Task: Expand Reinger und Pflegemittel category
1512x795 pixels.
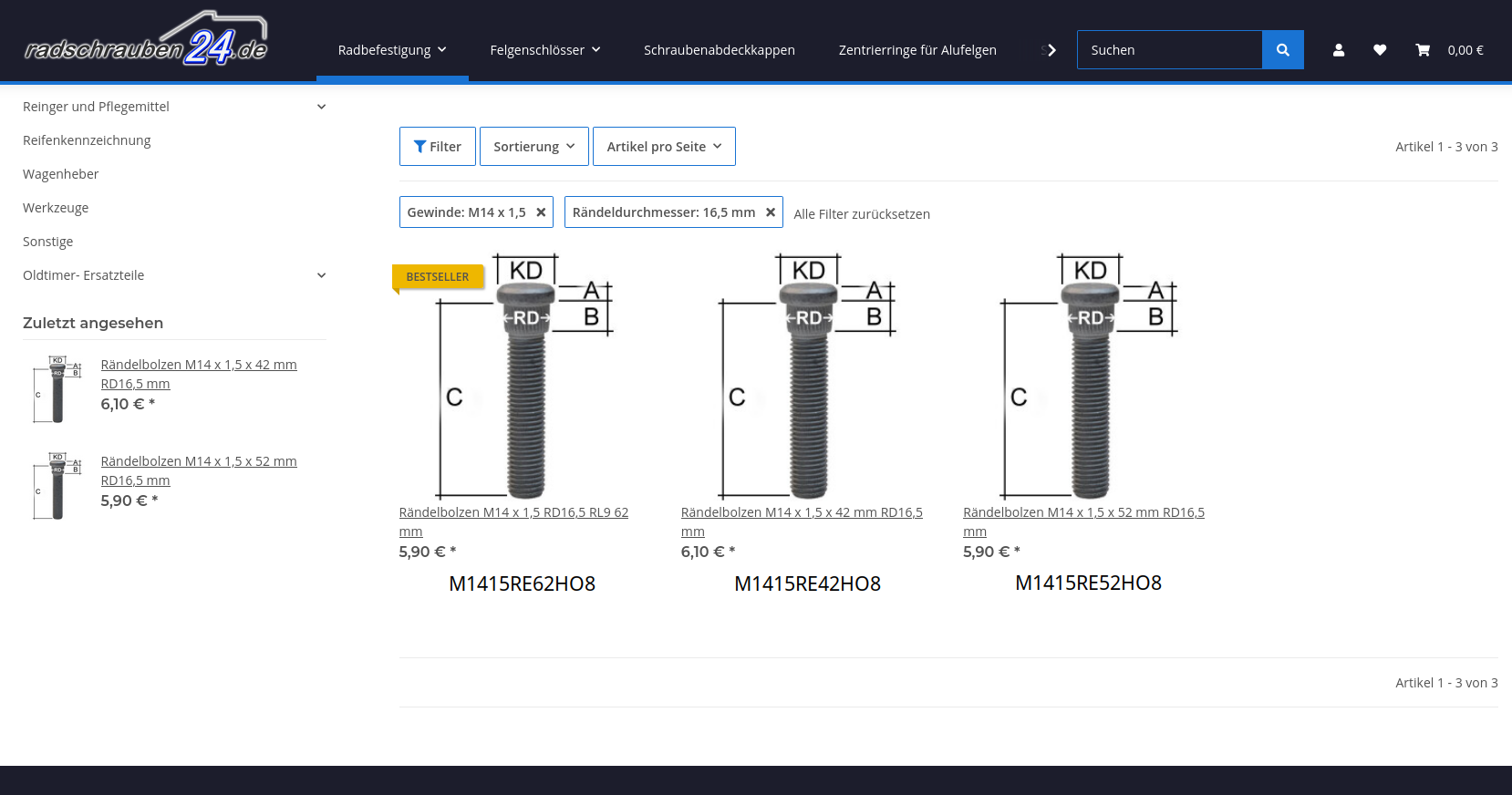Action: point(321,107)
